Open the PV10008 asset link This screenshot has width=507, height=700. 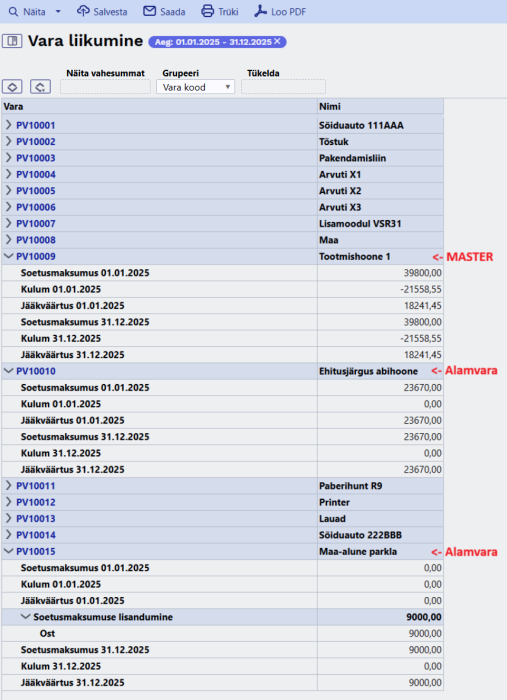pos(36,240)
